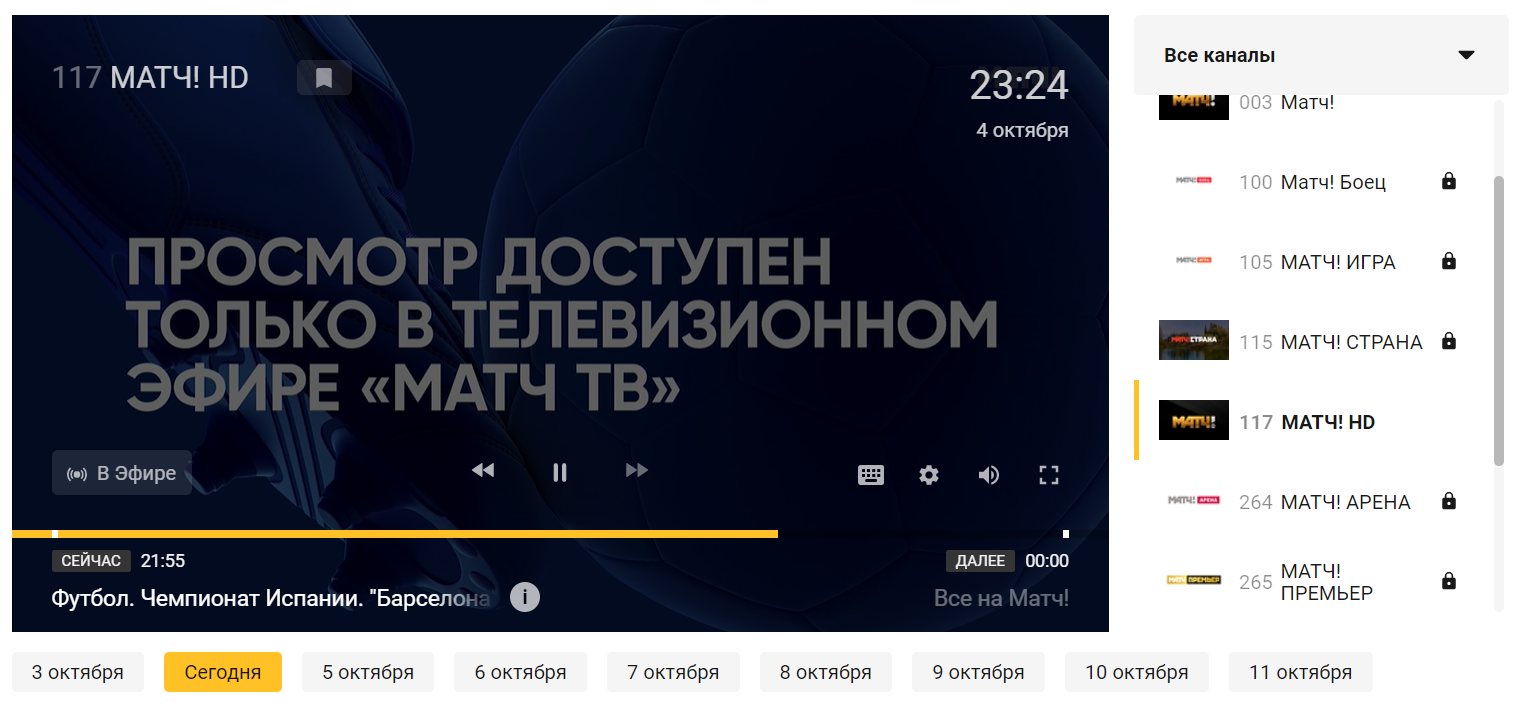Viewport: 1528px width, 712px height.
Task: Click the lock icon next to Матч! Боец
Action: [x=1448, y=181]
